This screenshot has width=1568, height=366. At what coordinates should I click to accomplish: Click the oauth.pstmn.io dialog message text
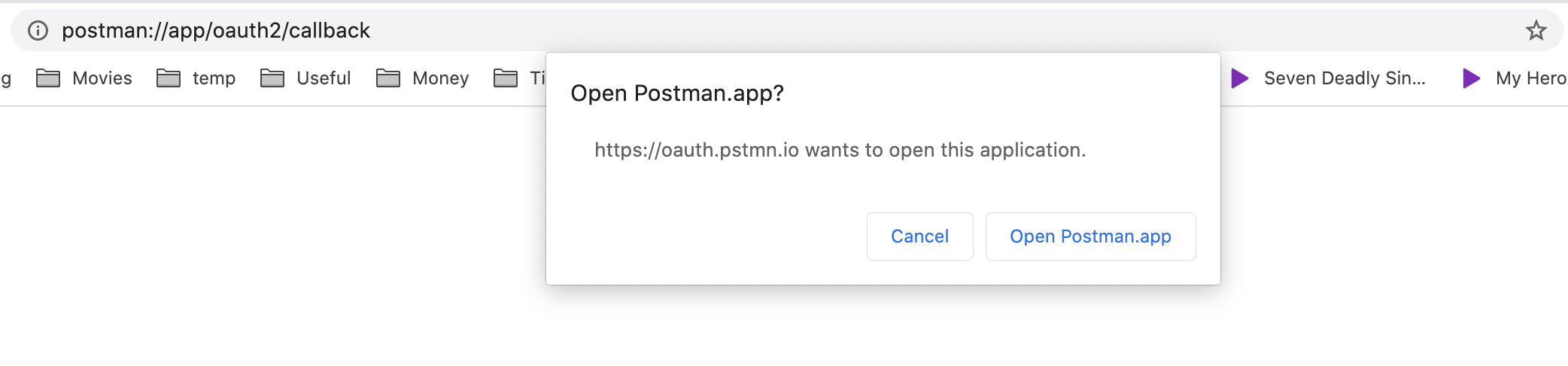pyautogui.click(x=840, y=150)
